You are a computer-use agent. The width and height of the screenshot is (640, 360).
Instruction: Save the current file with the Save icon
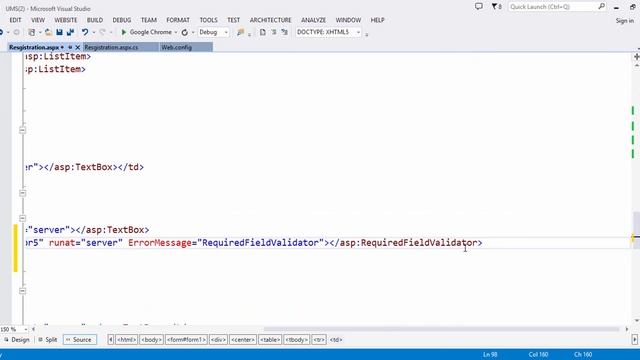point(60,32)
